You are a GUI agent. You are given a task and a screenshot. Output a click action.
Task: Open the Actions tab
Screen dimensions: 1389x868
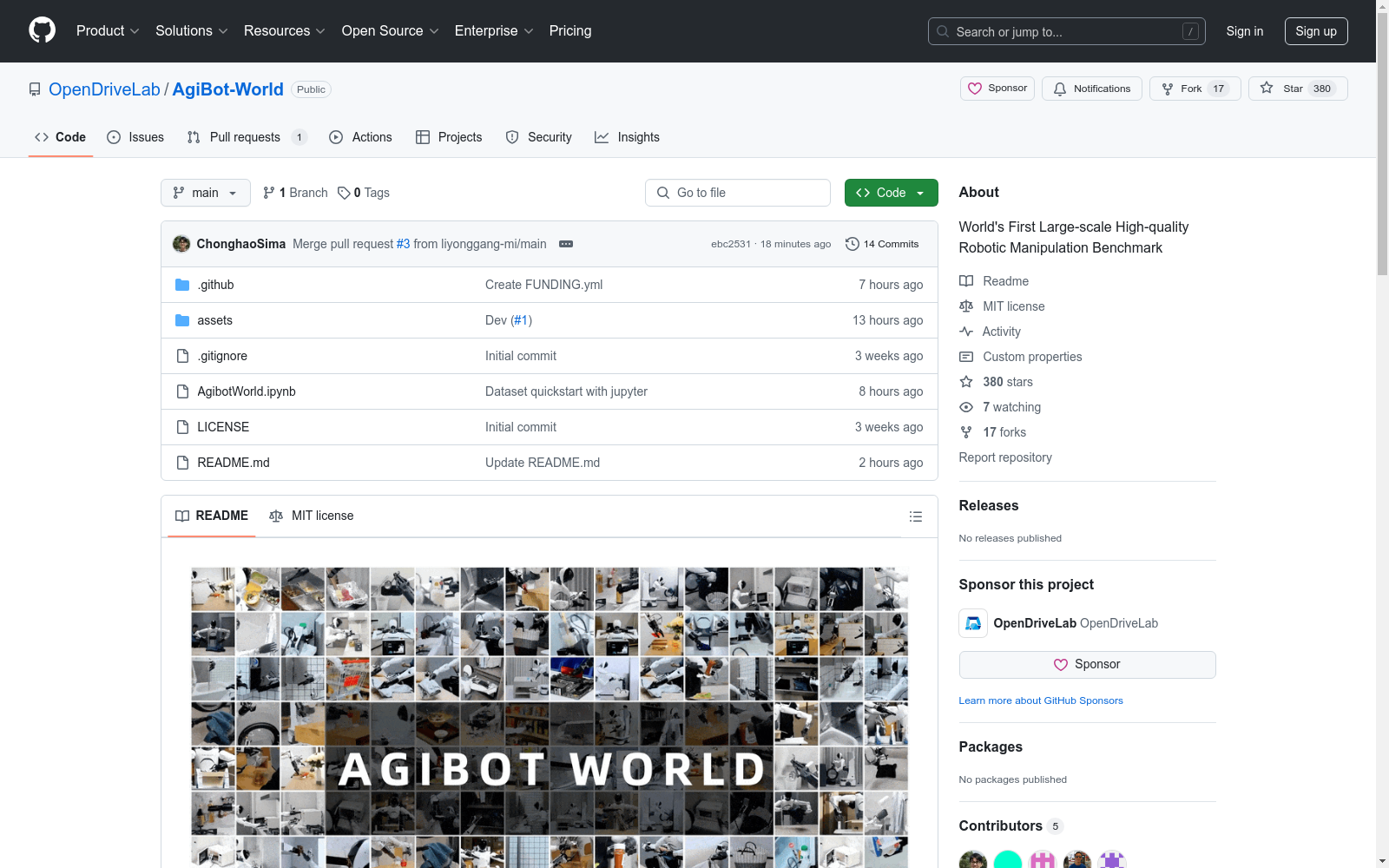361,137
